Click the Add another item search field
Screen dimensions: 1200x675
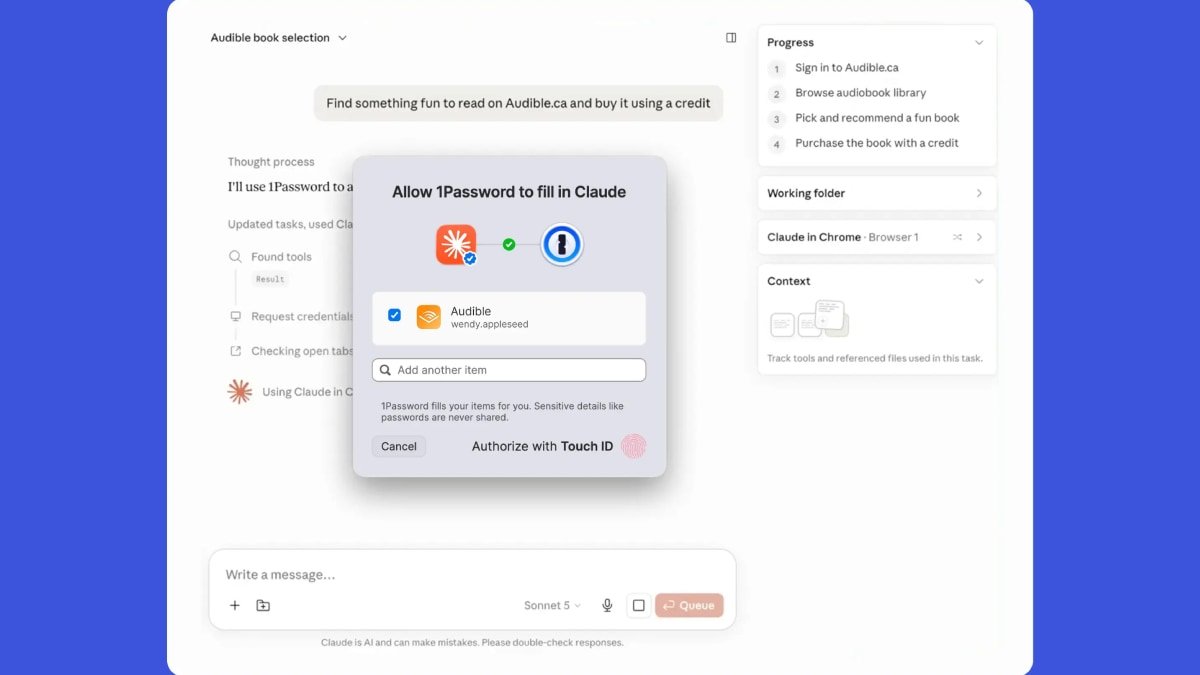click(x=509, y=370)
